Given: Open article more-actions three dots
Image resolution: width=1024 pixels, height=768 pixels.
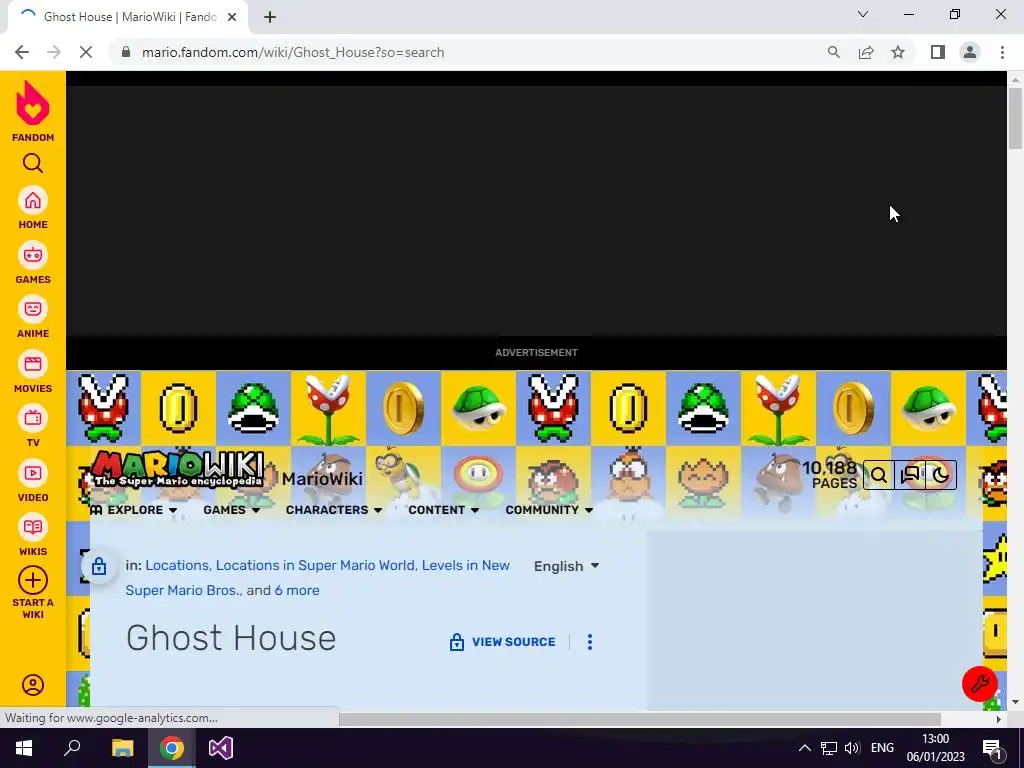Looking at the screenshot, I should [590, 642].
